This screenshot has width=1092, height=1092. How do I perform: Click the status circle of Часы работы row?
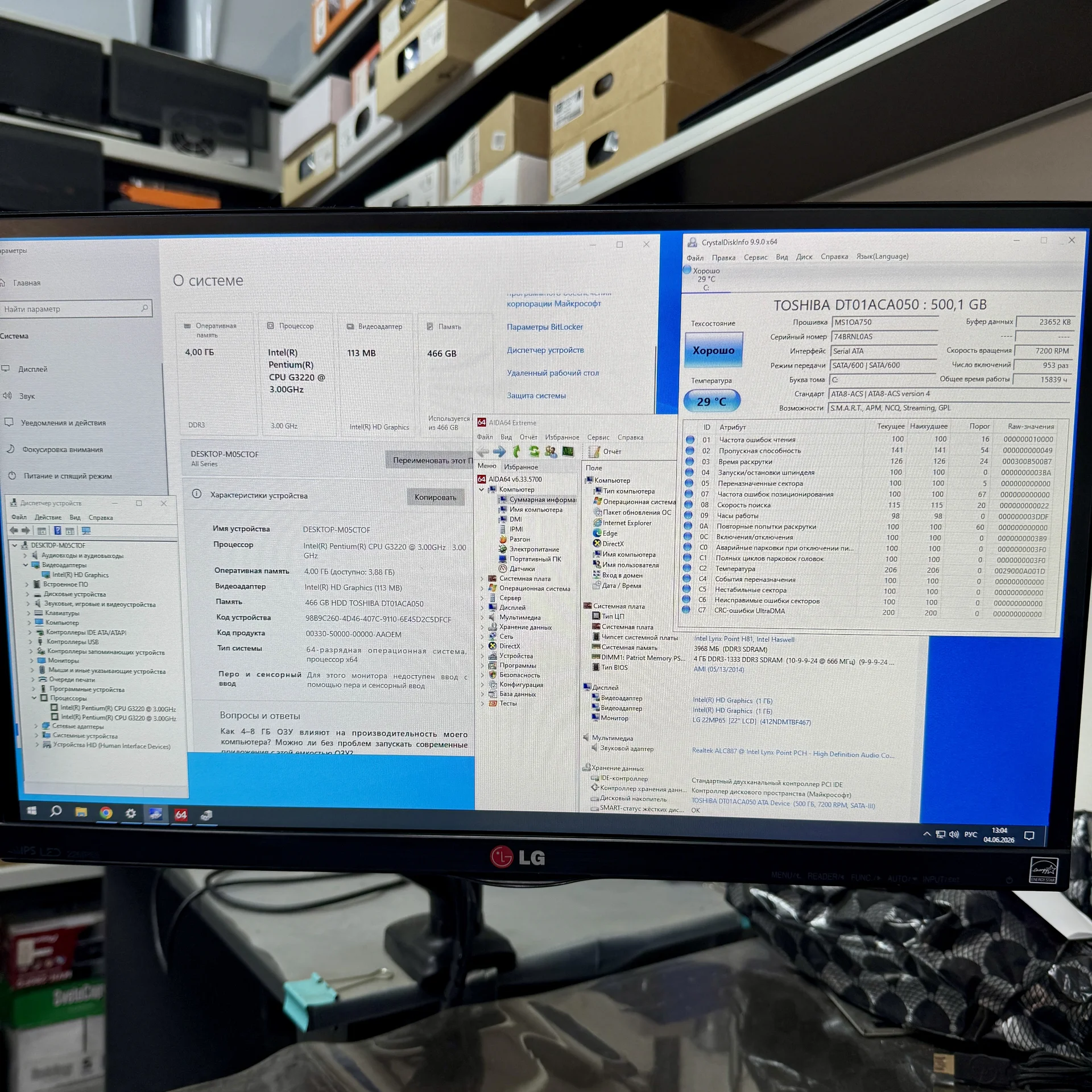pos(688,515)
